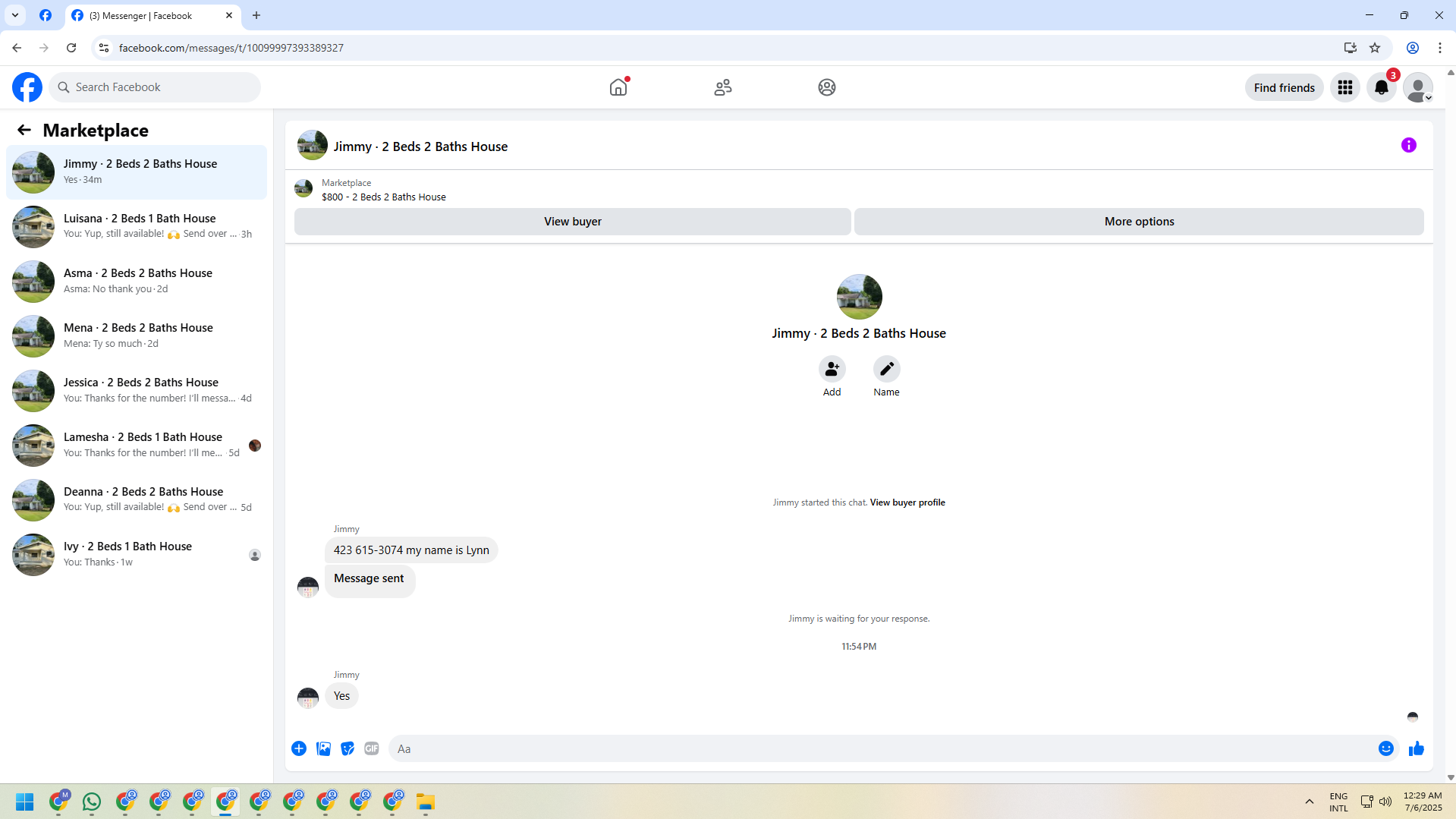The width and height of the screenshot is (1456, 819).
Task: Open Mena 2 Beds 2 Baths chat
Action: click(137, 335)
